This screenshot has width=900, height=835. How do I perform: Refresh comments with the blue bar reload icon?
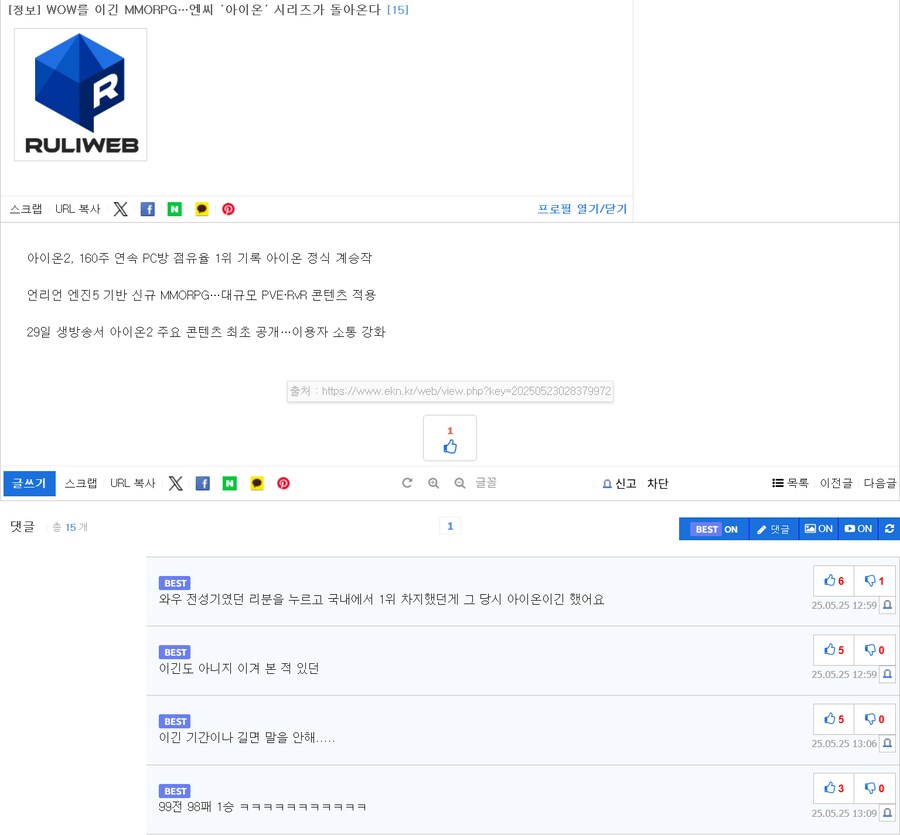tap(889, 529)
